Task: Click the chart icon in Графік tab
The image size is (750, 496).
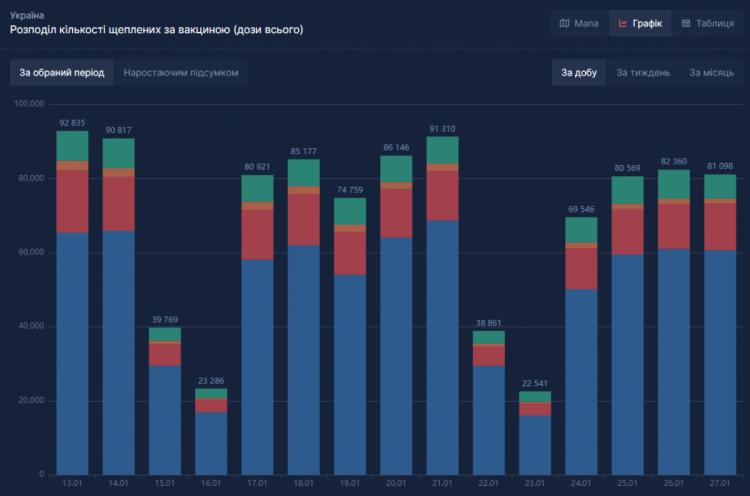Action: click(x=623, y=23)
